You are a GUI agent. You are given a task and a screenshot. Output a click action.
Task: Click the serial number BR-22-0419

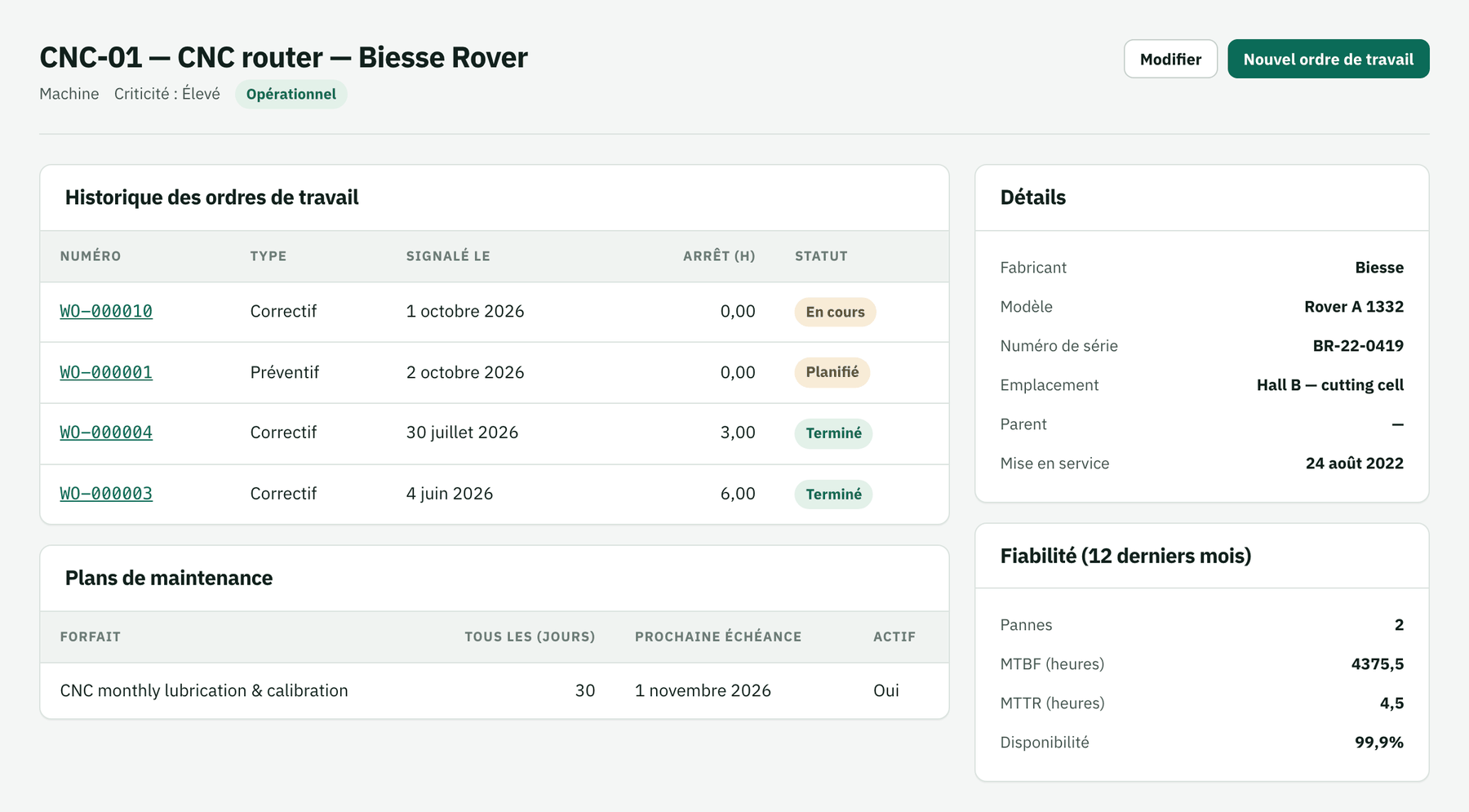tap(1358, 346)
